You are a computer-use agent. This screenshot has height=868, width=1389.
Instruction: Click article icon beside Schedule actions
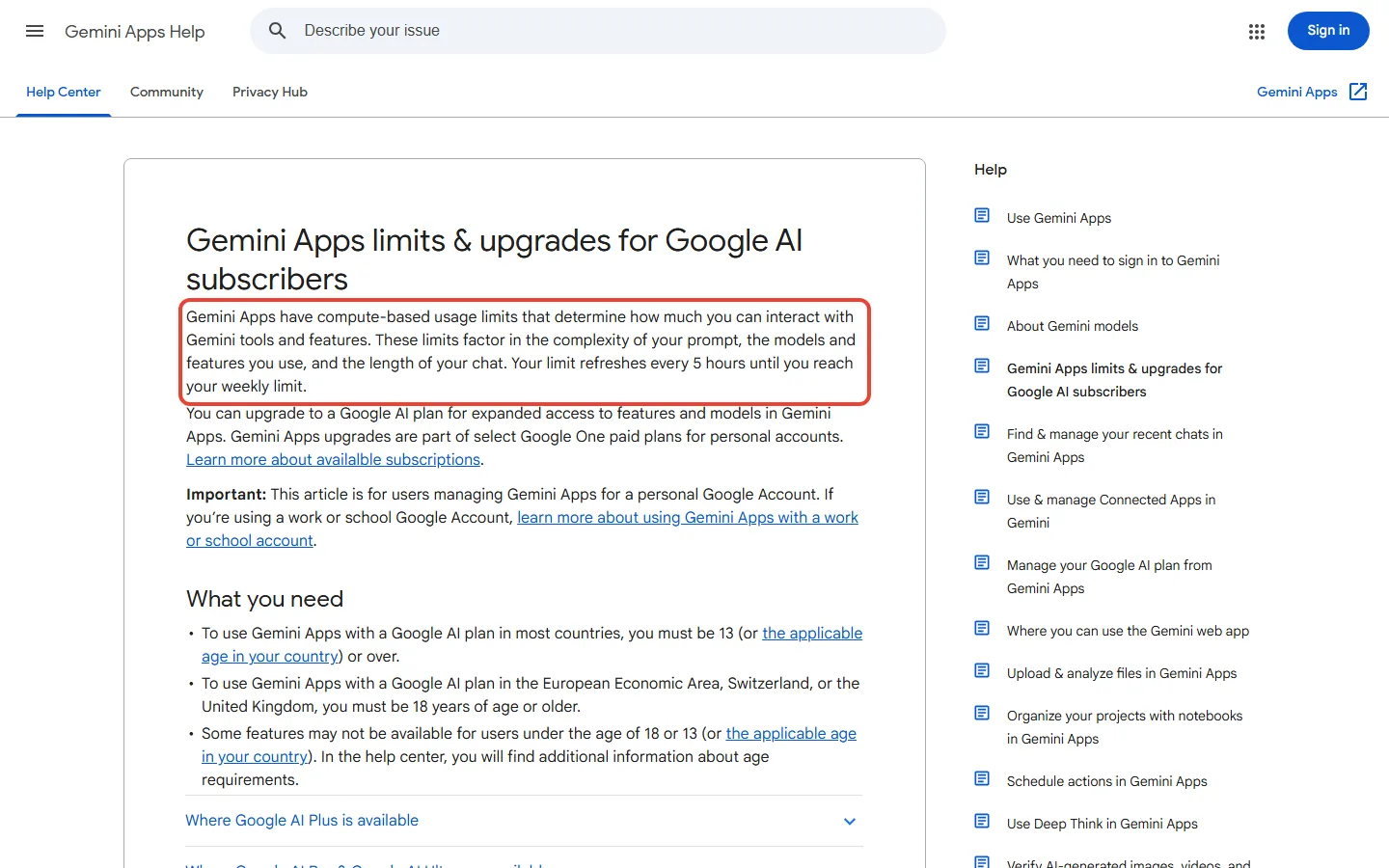982,779
